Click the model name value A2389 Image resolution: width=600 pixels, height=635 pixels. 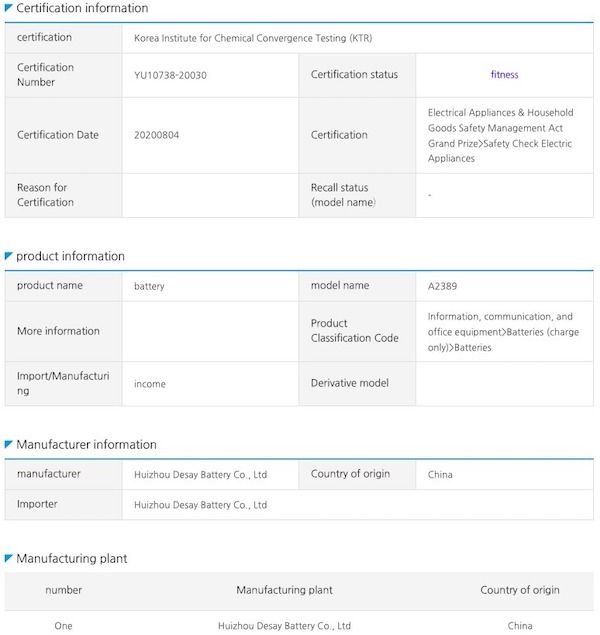[x=442, y=286]
